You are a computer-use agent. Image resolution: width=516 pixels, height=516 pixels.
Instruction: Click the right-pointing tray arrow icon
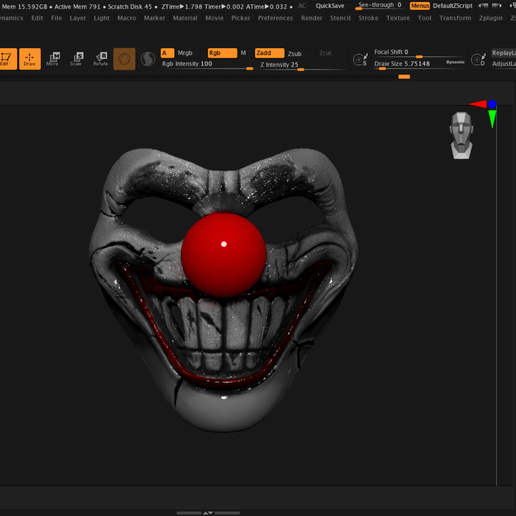coord(497,6)
